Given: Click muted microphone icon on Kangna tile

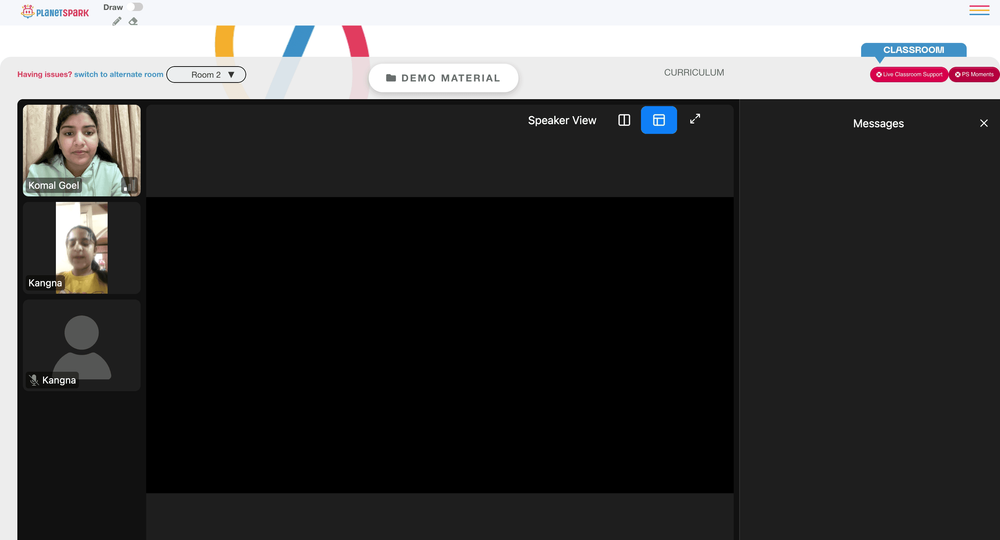Looking at the screenshot, I should click(x=34, y=380).
